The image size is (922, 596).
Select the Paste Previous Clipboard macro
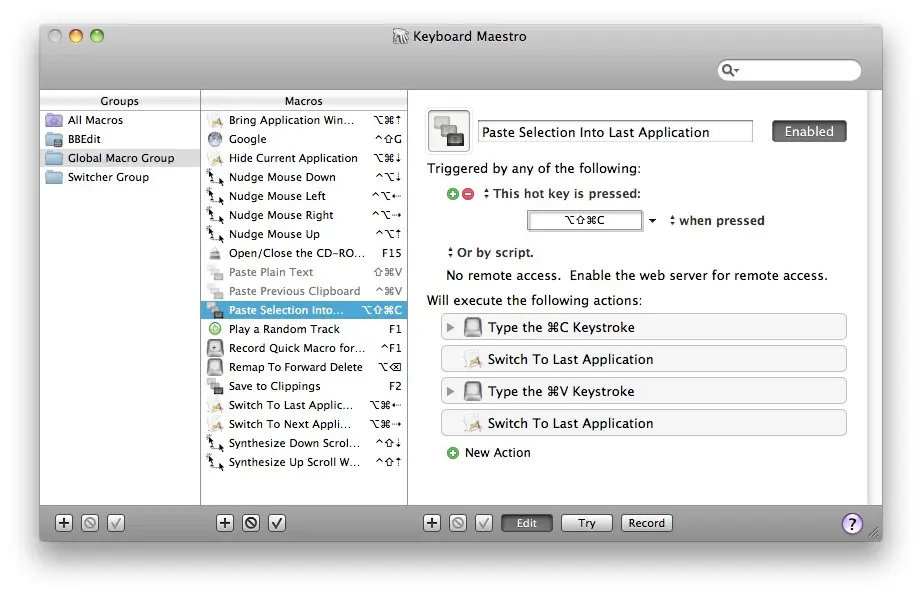coord(304,291)
